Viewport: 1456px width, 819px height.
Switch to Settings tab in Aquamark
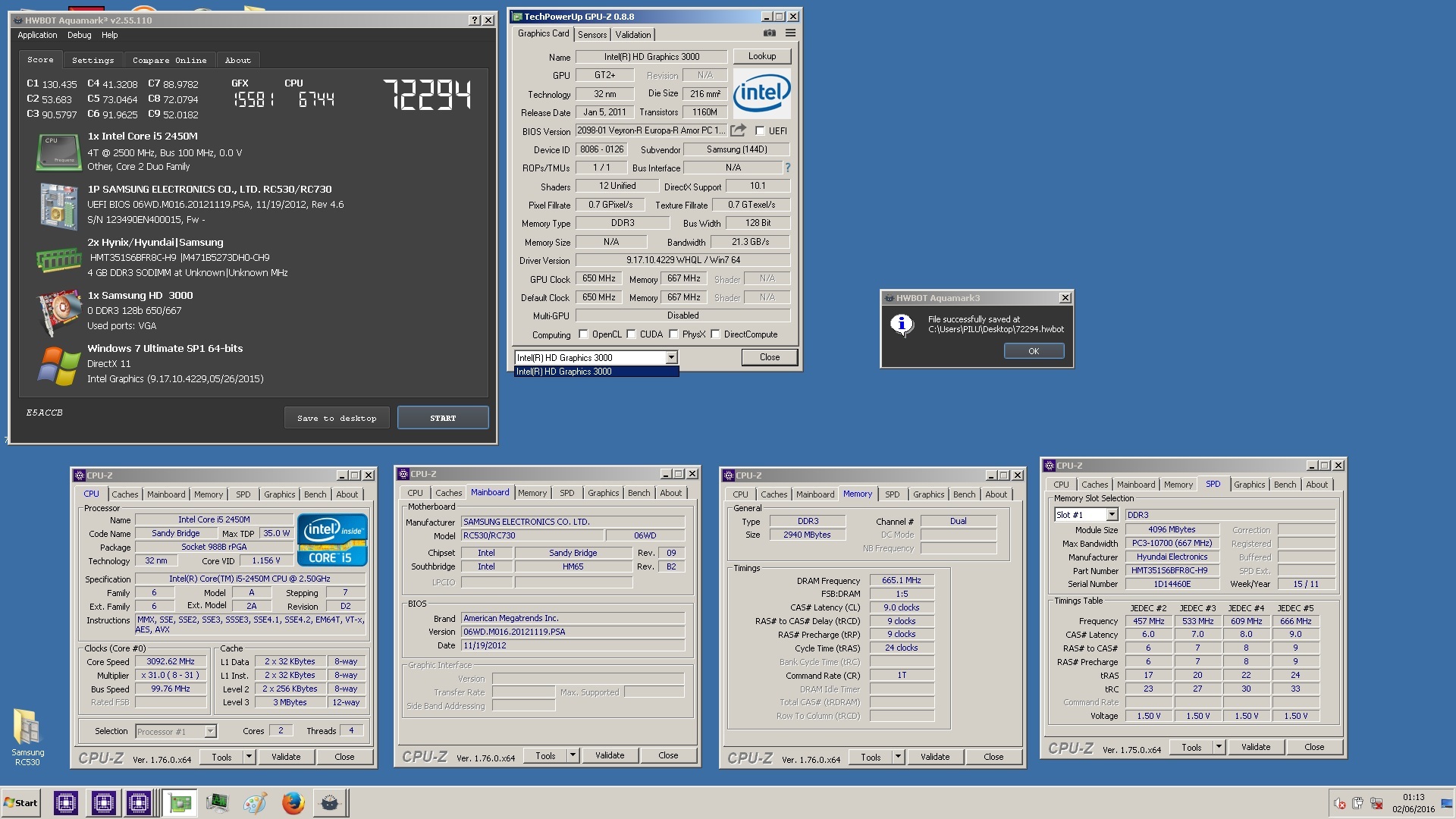[x=93, y=60]
